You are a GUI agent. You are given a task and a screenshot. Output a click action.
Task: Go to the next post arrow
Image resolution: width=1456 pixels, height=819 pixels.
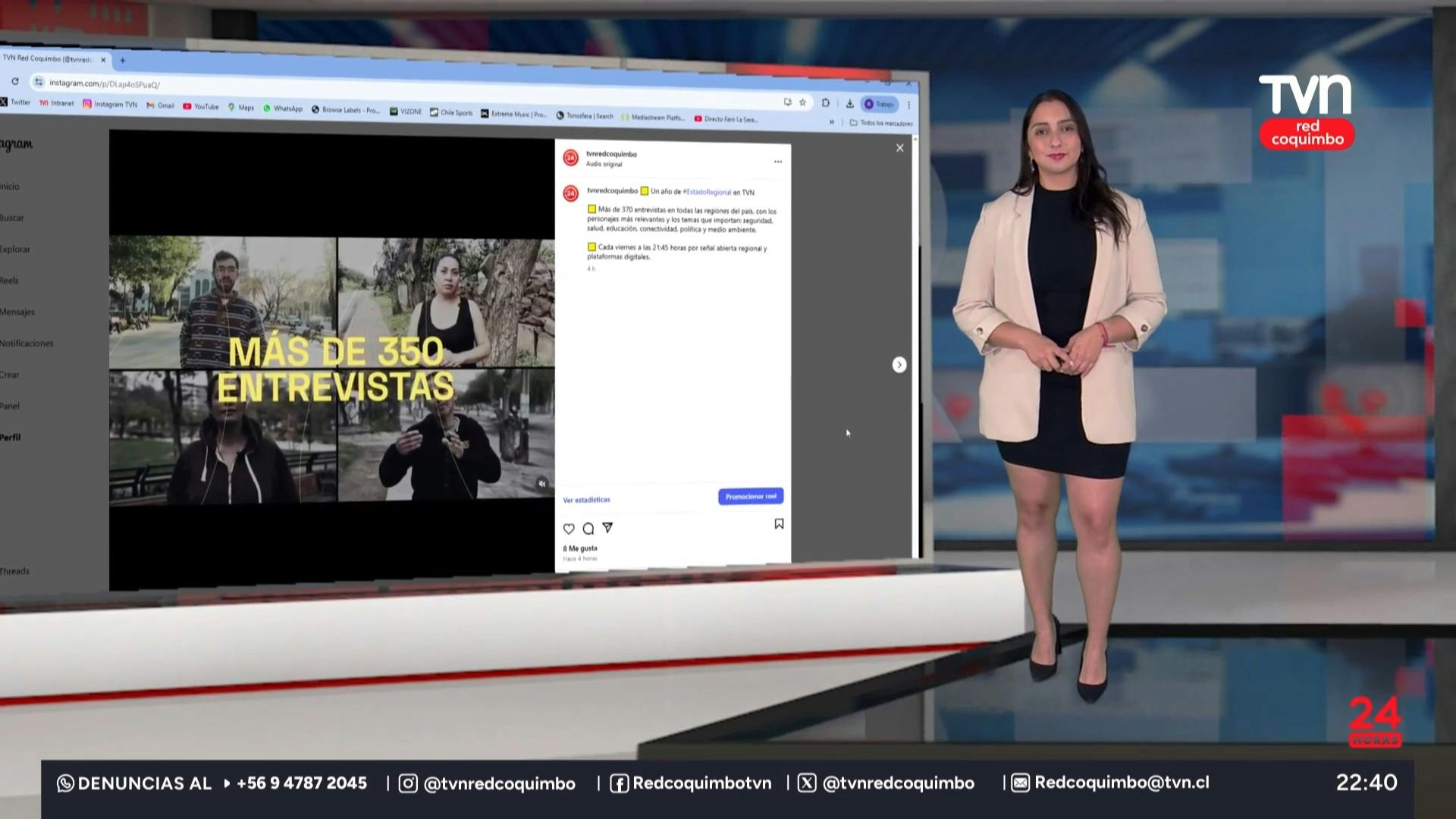click(x=899, y=366)
